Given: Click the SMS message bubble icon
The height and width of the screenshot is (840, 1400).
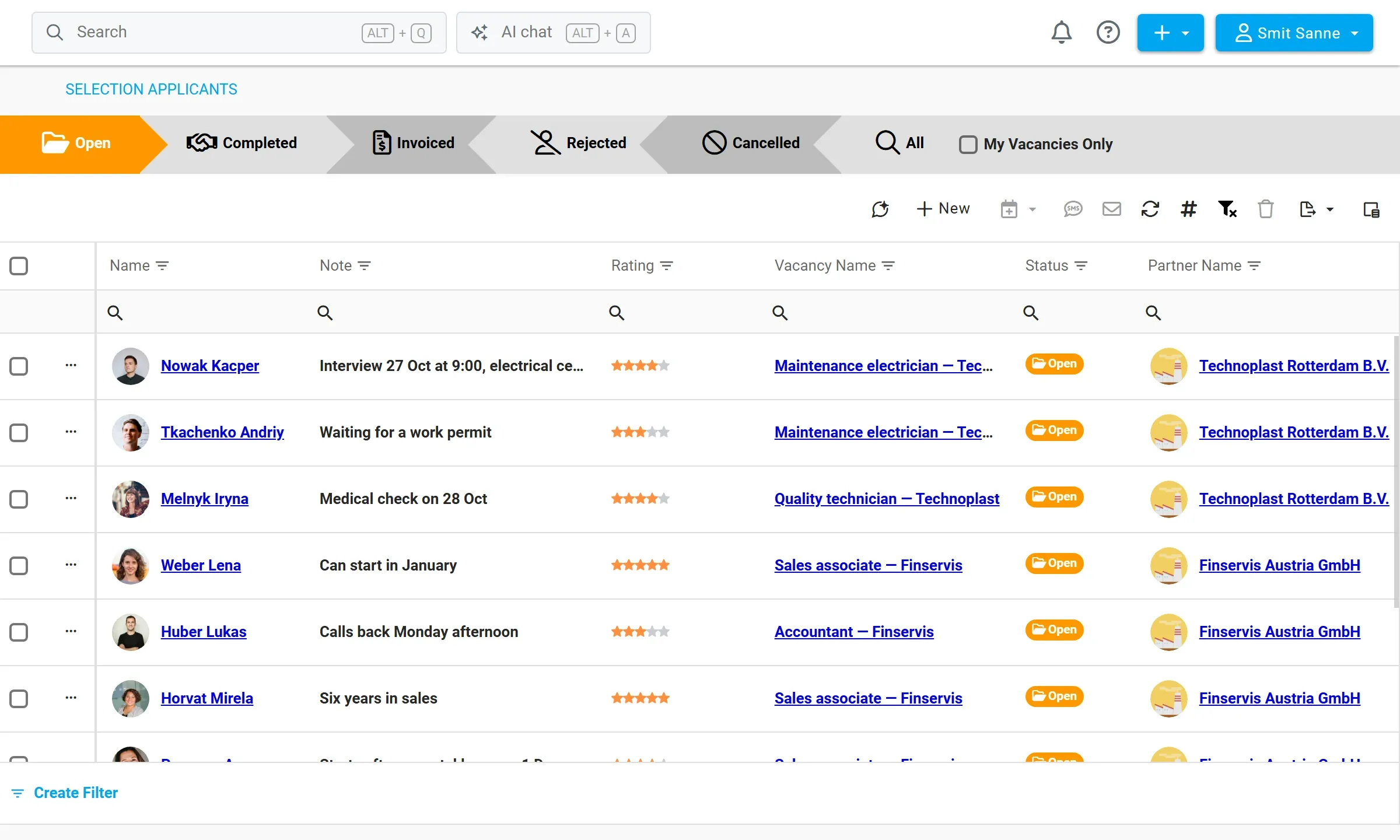Looking at the screenshot, I should [1073, 209].
